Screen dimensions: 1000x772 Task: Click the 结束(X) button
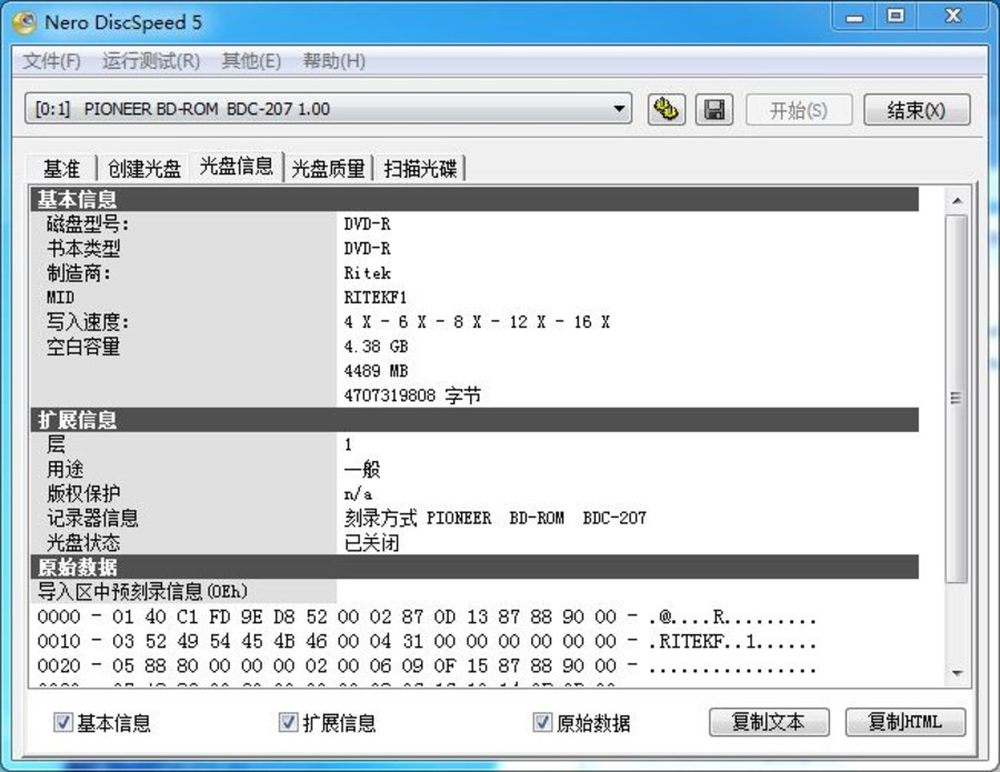click(x=916, y=110)
